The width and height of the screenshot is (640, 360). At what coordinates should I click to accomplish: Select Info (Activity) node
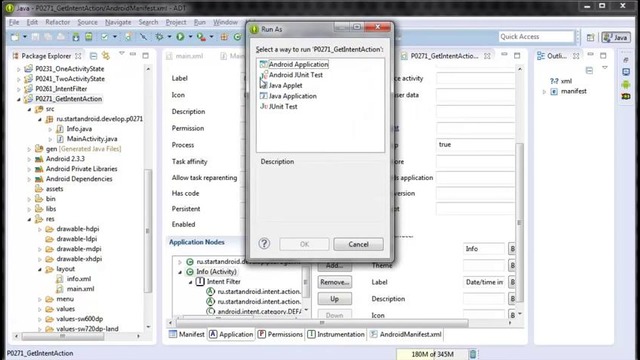tap(216, 271)
